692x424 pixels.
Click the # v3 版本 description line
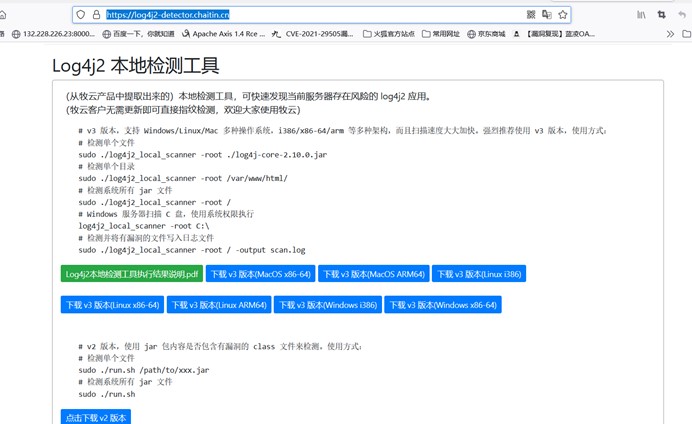pos(342,131)
